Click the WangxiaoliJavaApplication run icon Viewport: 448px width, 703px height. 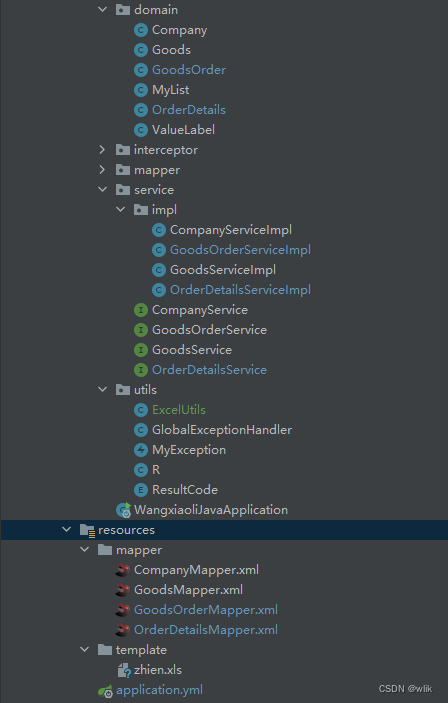coord(123,510)
